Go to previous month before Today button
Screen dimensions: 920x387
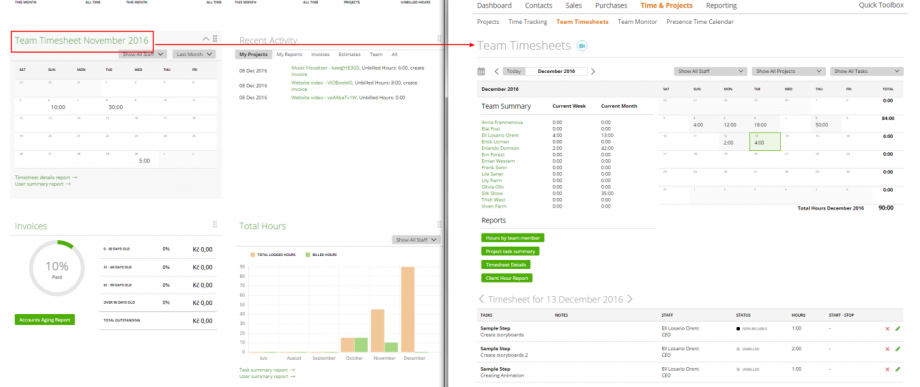point(496,72)
